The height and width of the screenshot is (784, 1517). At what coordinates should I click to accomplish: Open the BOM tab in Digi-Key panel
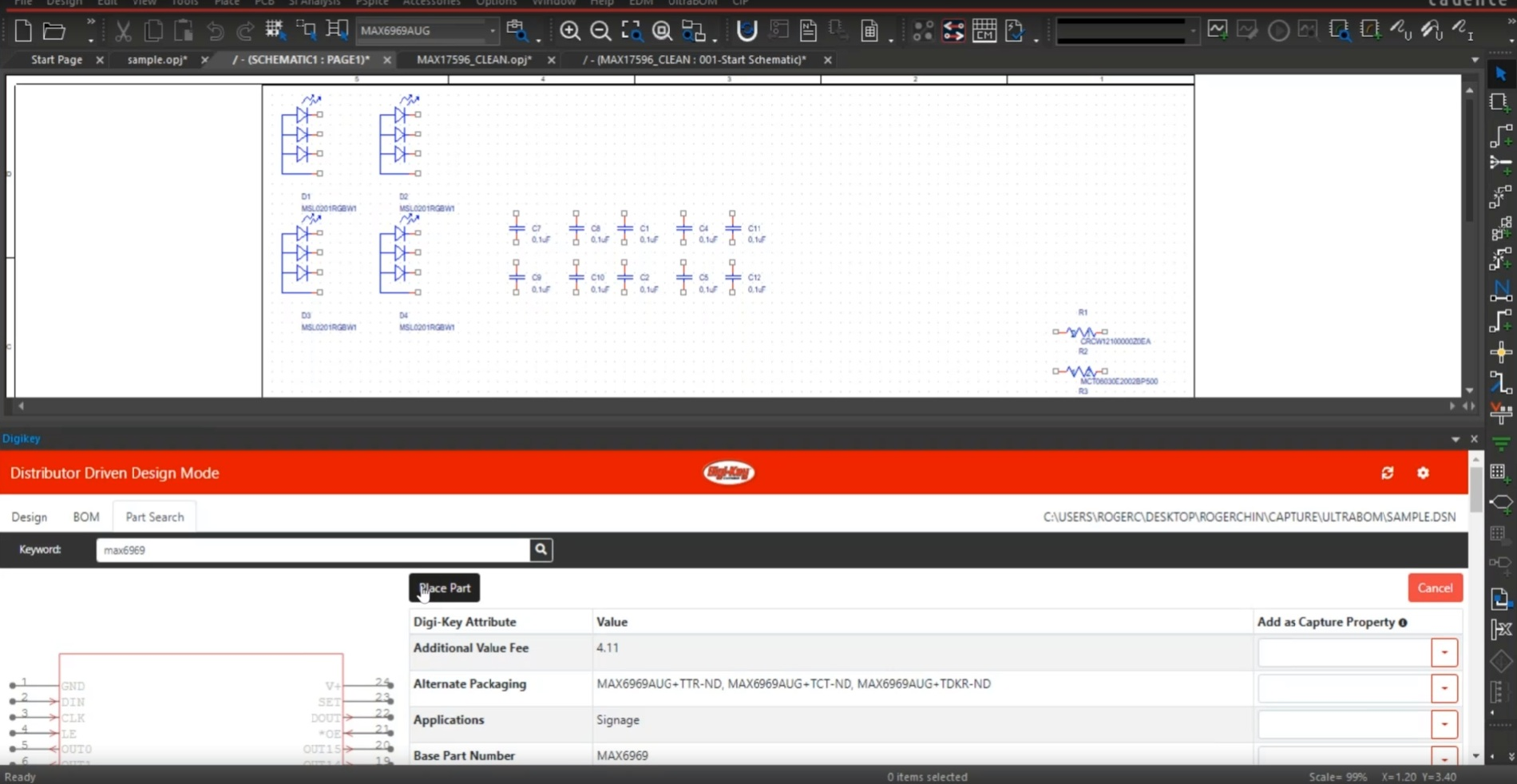tap(86, 517)
